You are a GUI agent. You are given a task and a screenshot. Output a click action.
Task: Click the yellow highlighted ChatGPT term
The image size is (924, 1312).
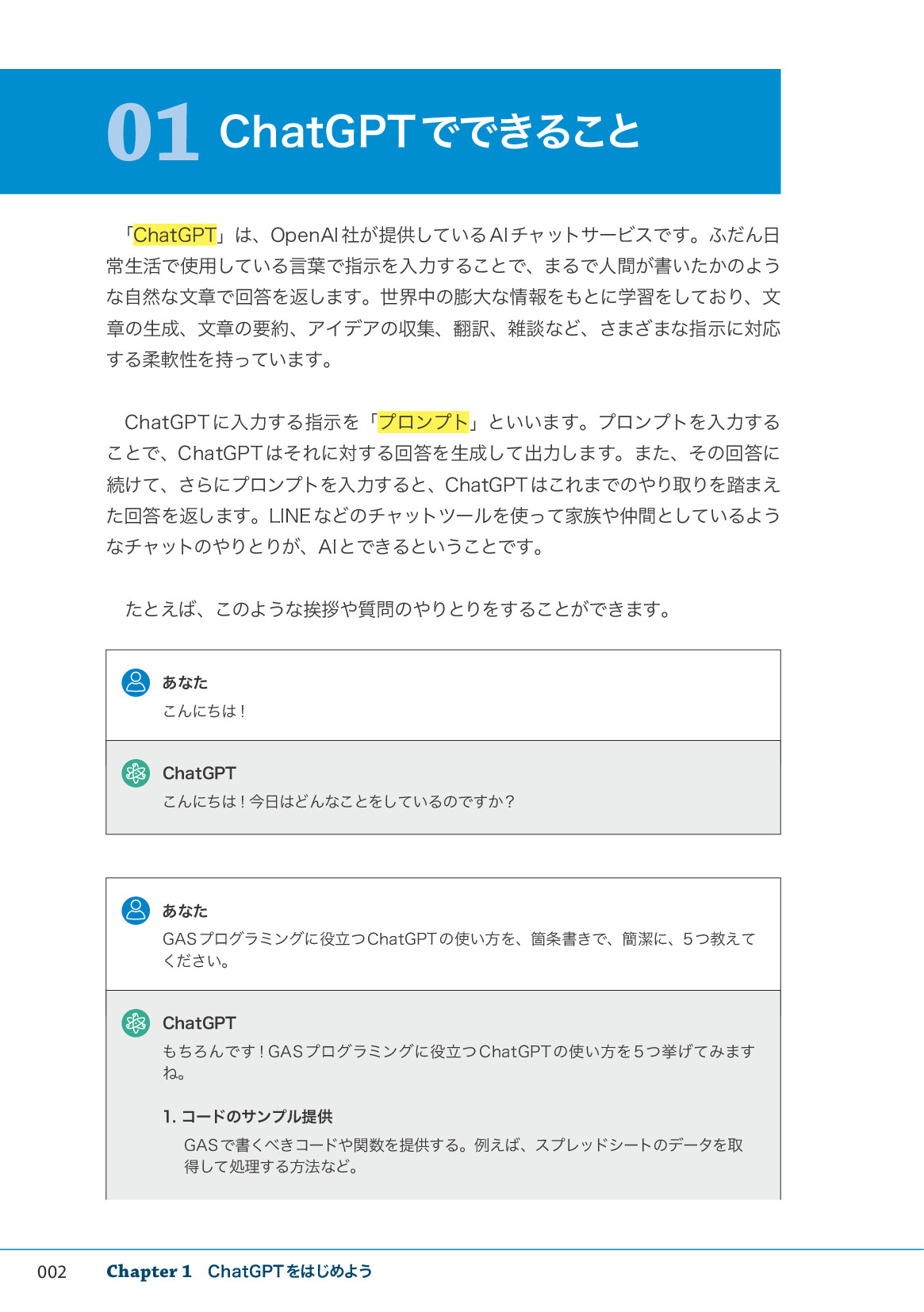pos(174,235)
